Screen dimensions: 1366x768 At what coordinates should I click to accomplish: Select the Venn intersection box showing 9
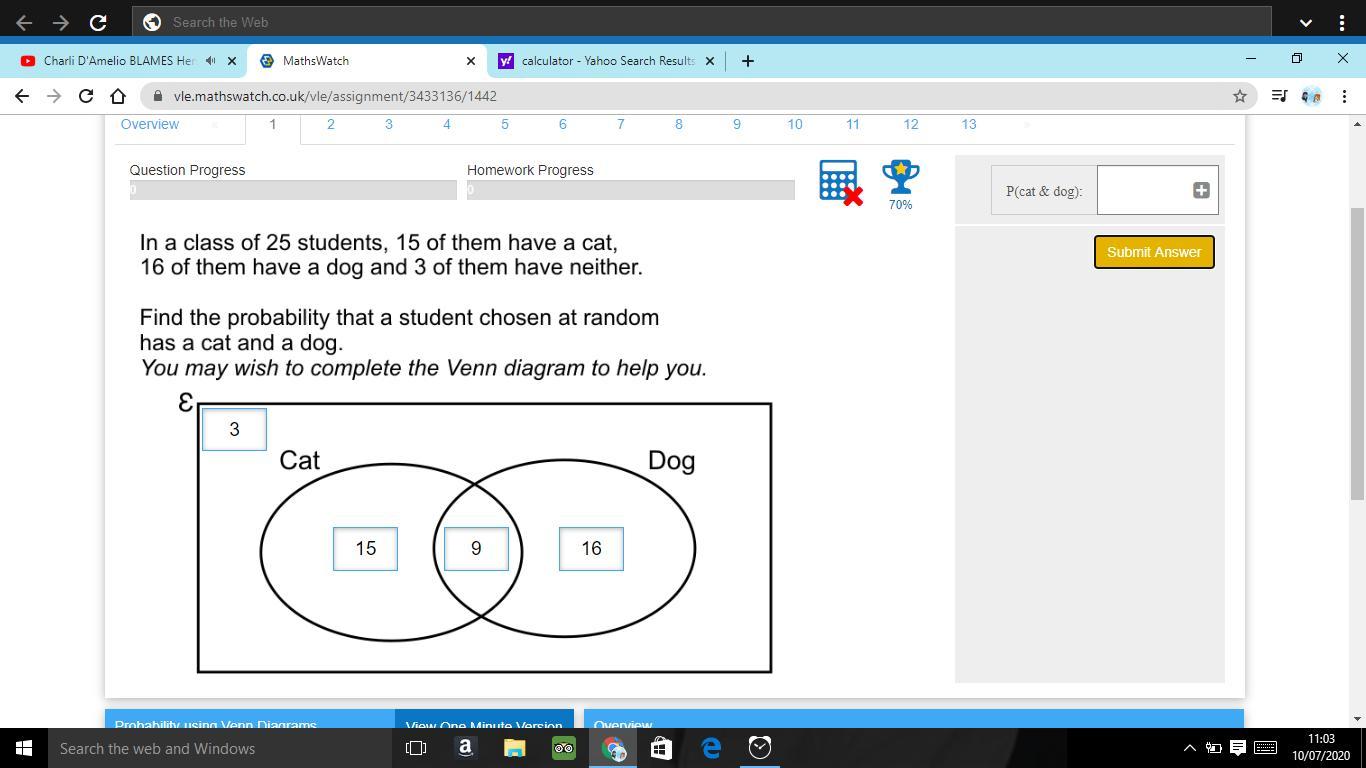[476, 549]
